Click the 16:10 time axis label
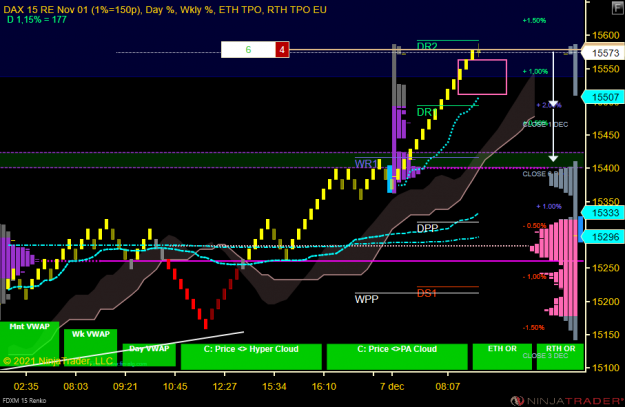Viewport: 625px width, 407px height. pos(324,386)
